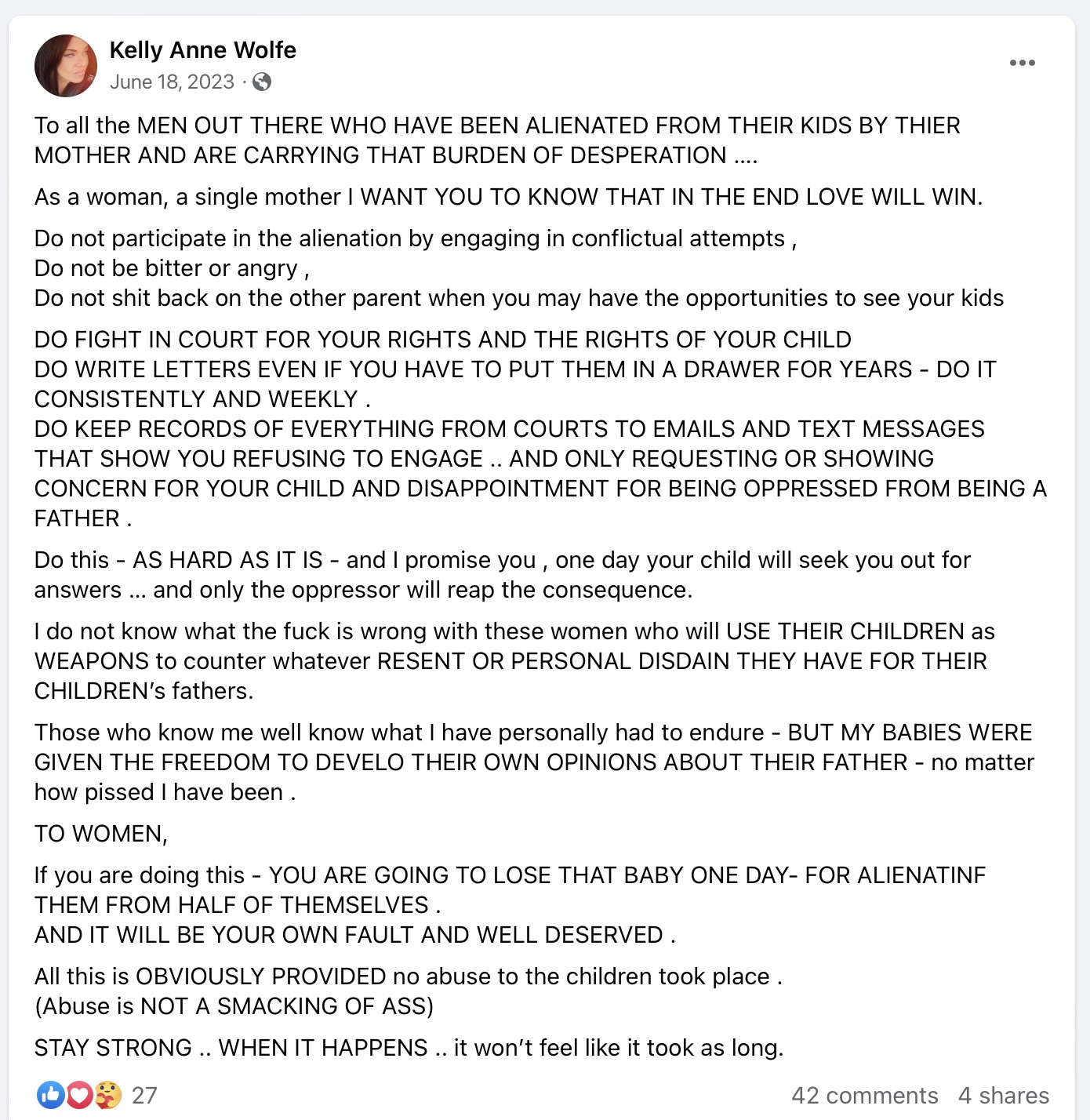
Task: Open the 42 comments link
Action: (x=864, y=1095)
